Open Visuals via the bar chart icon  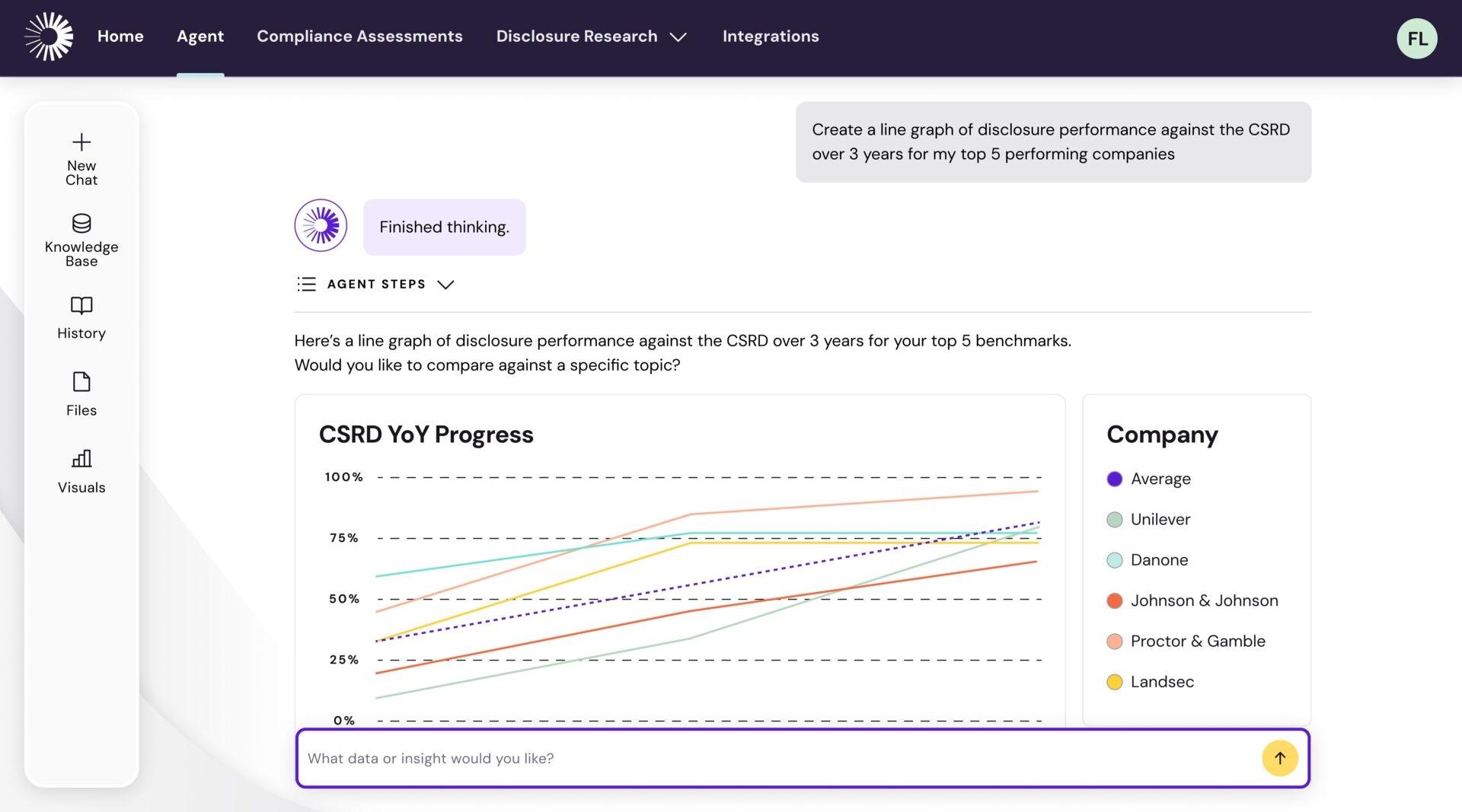pos(81,458)
